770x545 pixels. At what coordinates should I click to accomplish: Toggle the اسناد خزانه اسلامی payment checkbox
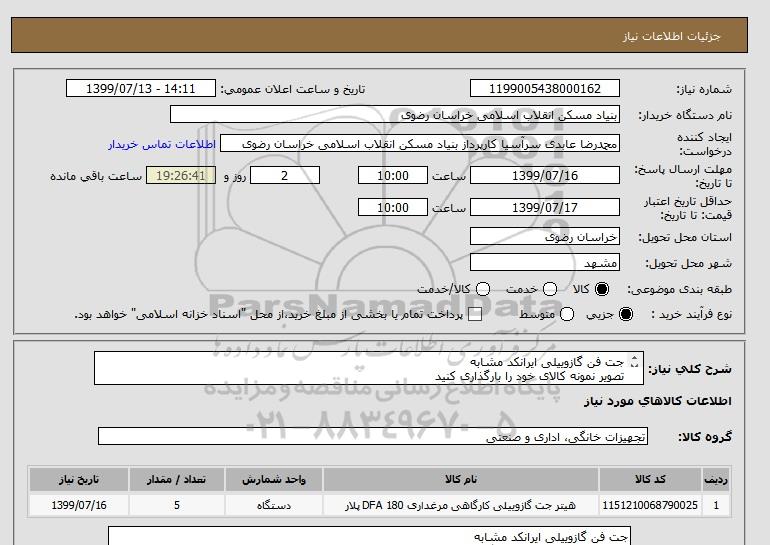(475, 315)
